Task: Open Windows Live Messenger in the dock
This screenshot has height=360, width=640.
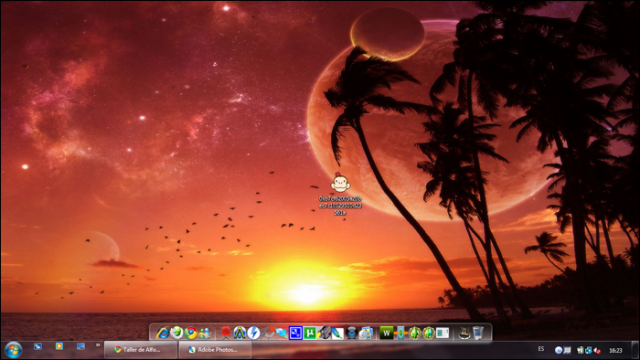Action: point(204,333)
